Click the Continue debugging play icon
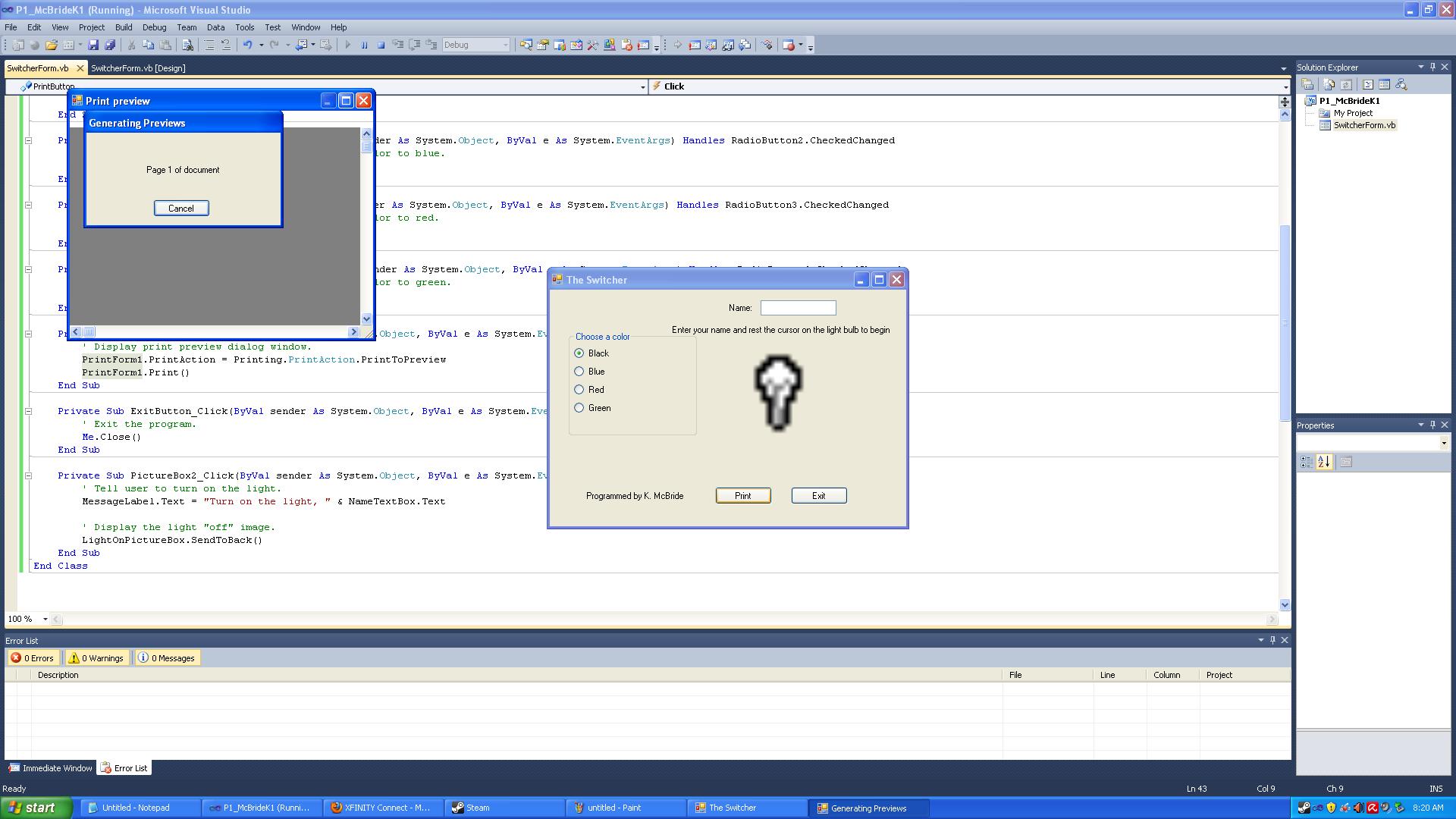The image size is (1456, 819). click(347, 45)
